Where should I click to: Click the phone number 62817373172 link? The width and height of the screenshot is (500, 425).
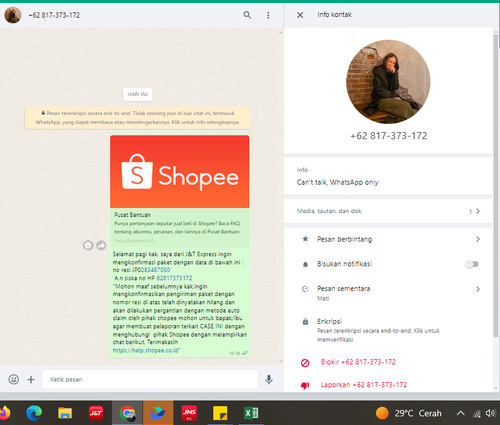[174, 278]
